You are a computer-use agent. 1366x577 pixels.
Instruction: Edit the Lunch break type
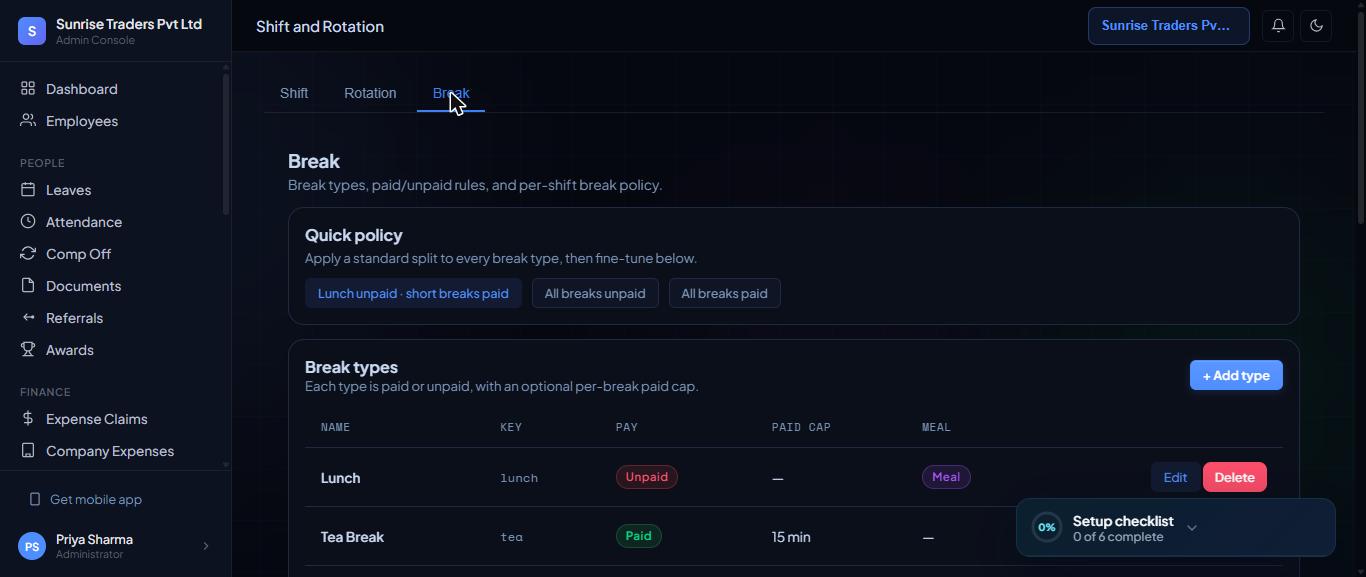coord(1175,477)
